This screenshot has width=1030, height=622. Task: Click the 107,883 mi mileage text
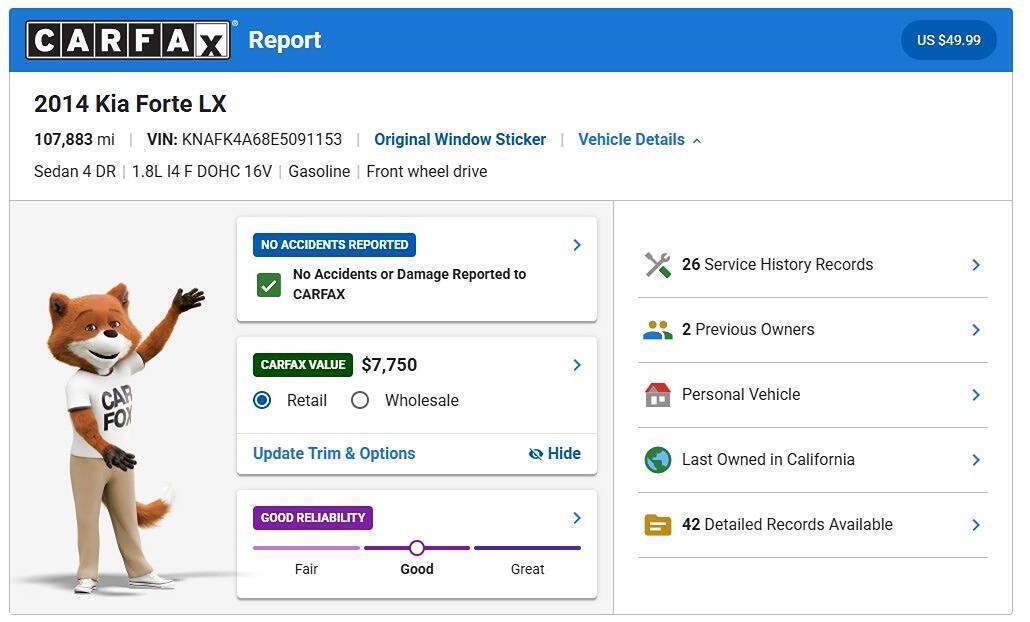74,140
